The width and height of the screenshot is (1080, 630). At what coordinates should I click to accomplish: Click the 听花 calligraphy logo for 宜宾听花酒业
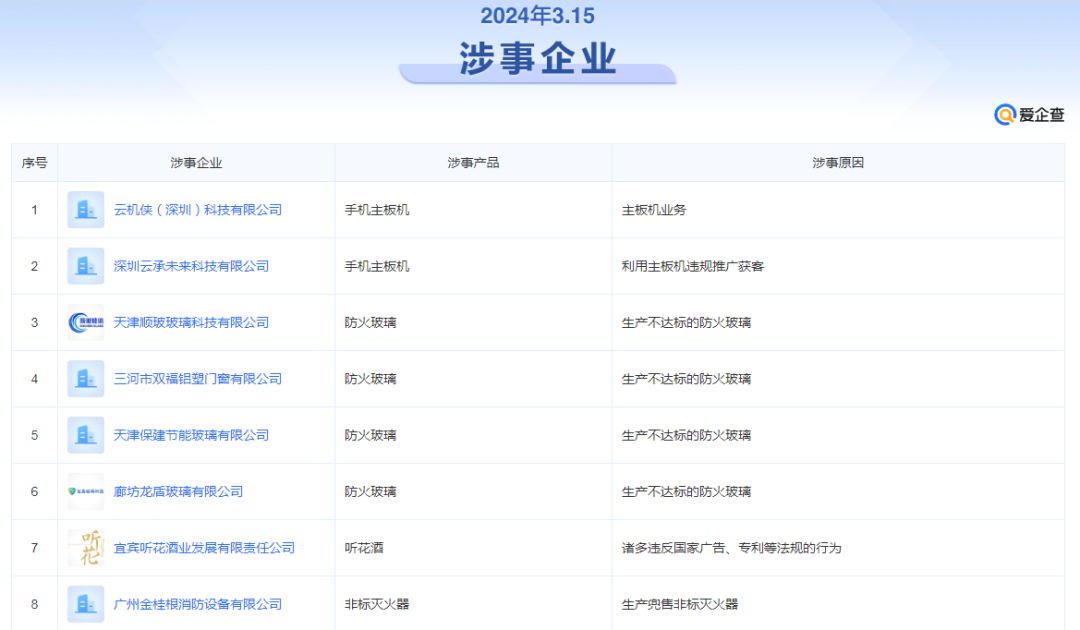(85, 548)
